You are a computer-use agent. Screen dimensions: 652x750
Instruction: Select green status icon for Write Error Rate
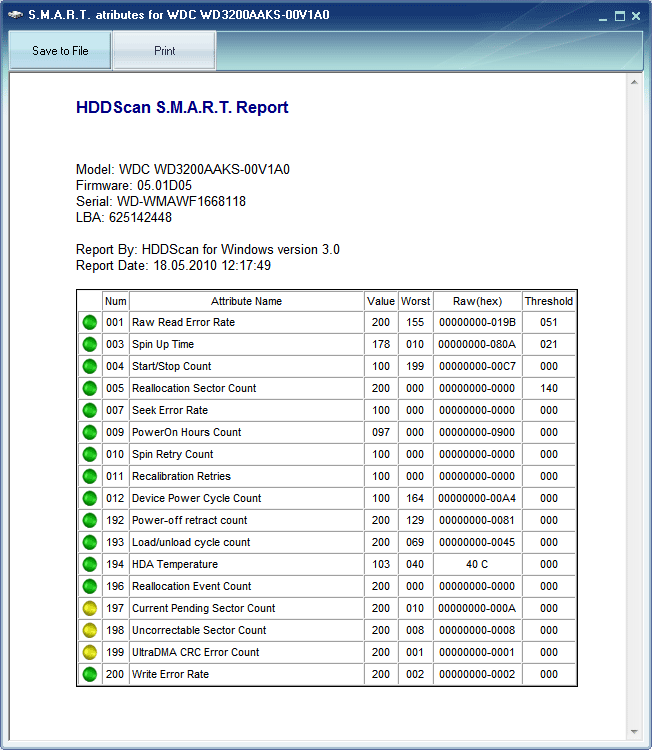[x=89, y=674]
